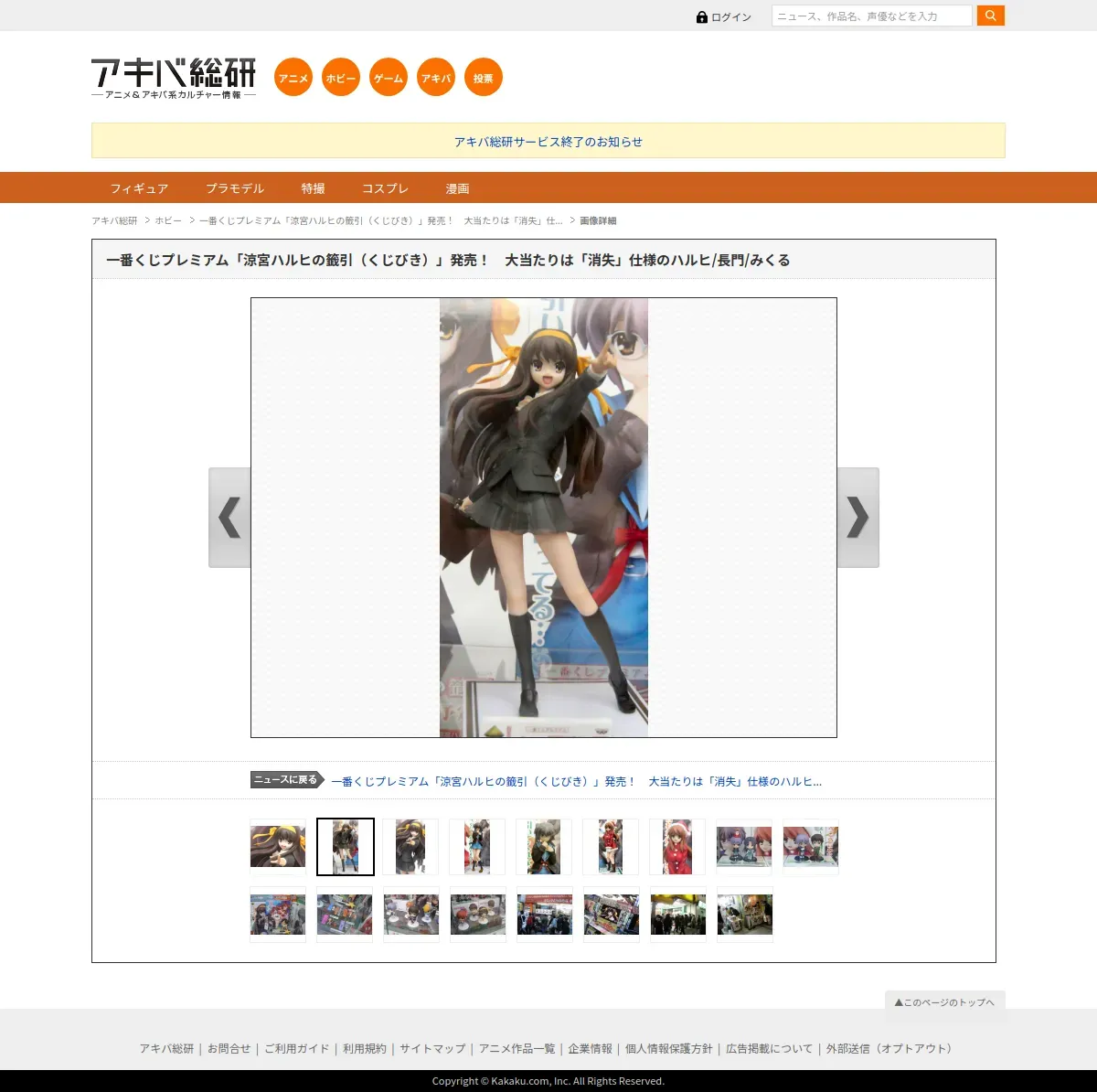Open the ホビー circular category icon
The height and width of the screenshot is (1092, 1097).
(x=341, y=78)
